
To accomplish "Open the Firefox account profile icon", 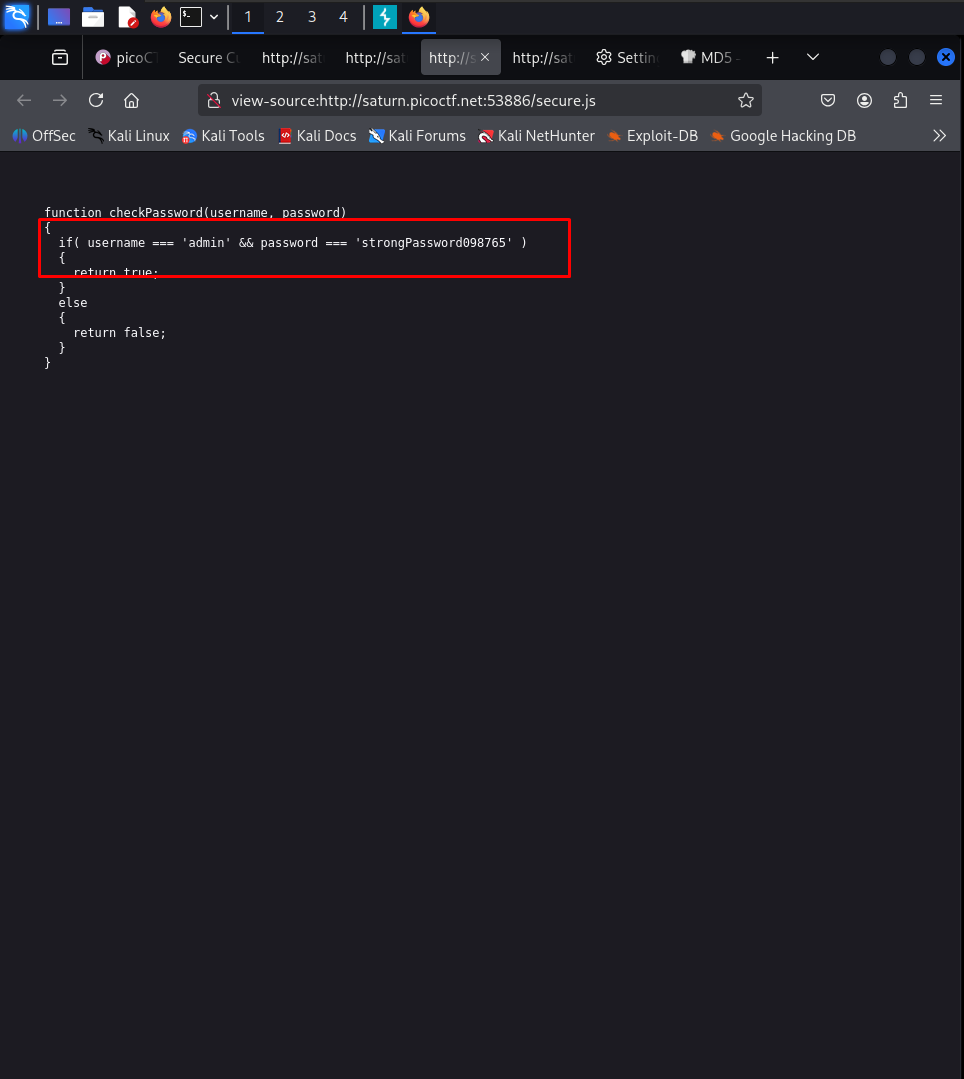I will (x=864, y=100).
